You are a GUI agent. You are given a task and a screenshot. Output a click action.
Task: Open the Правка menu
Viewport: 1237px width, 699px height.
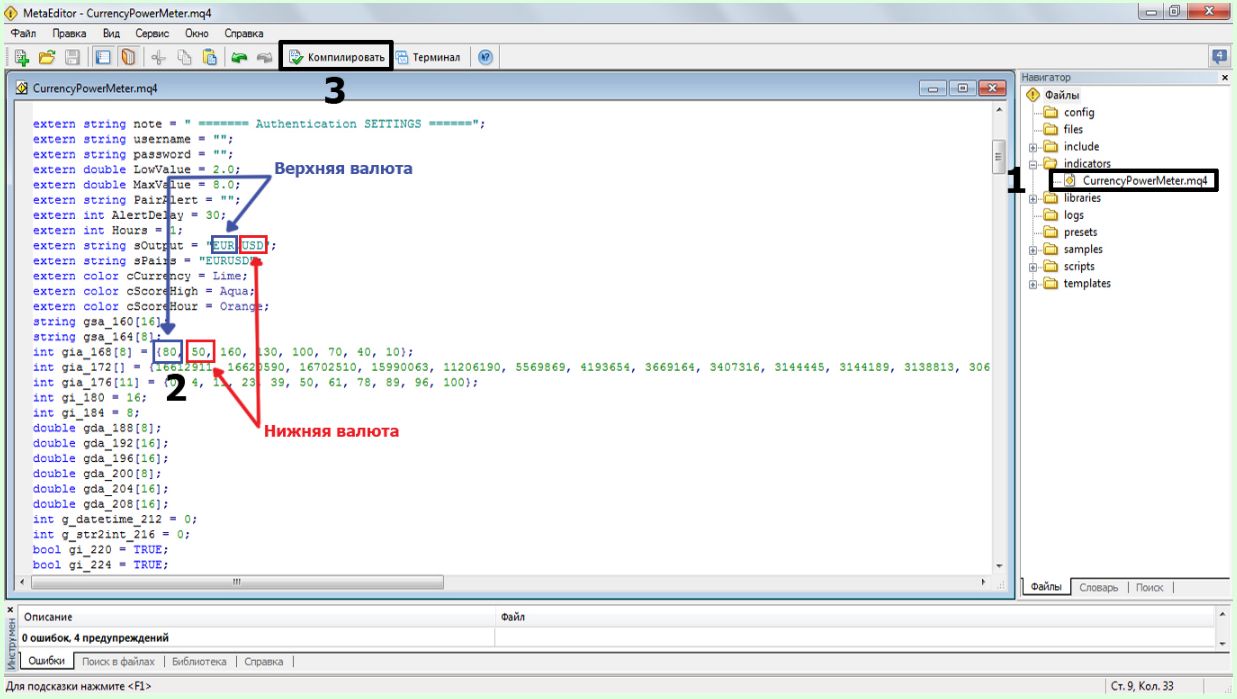click(x=70, y=33)
